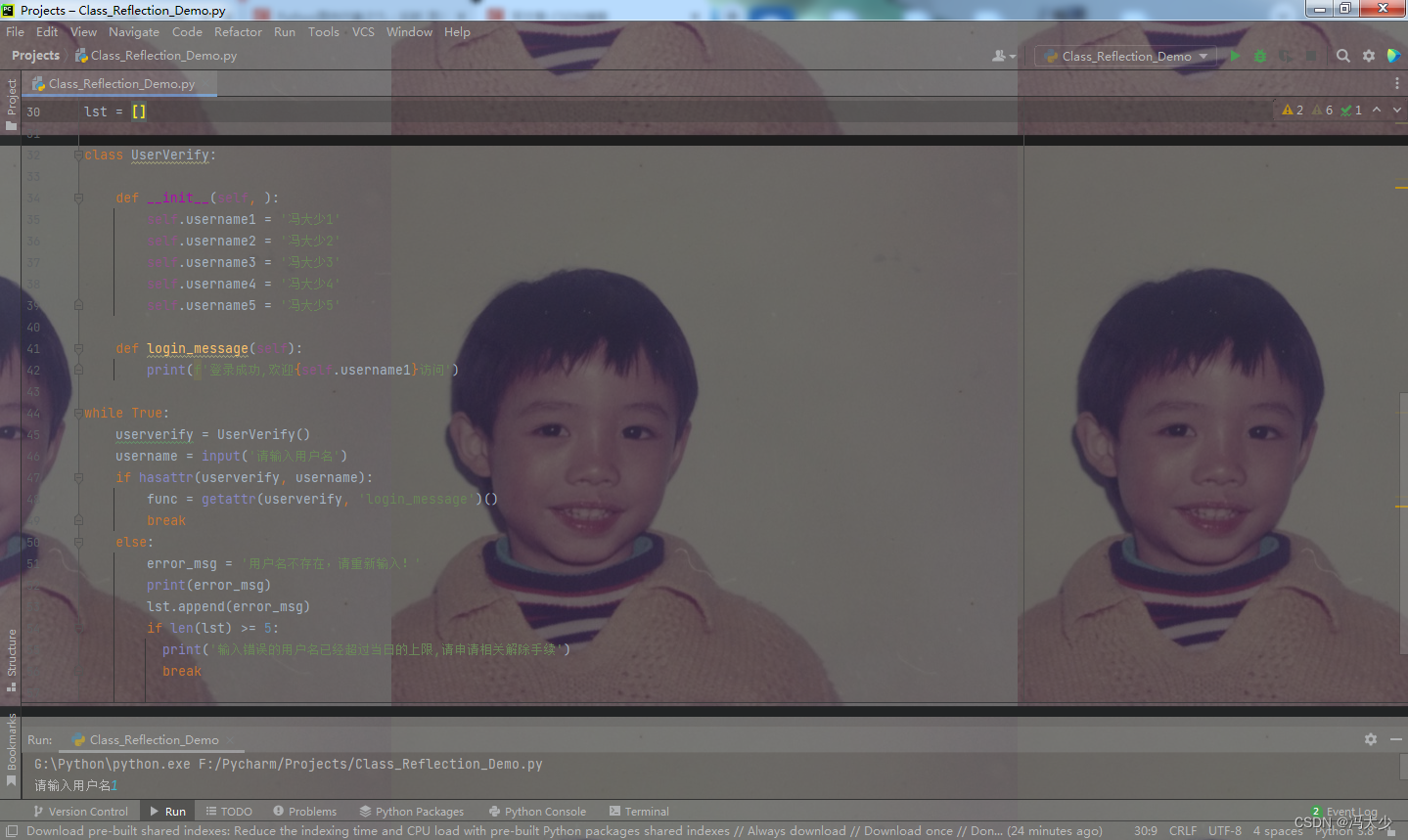
Task: Click the weak warnings count 6 indicator
Action: tap(1322, 110)
